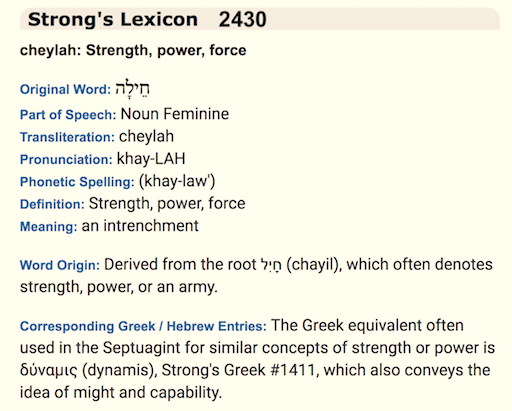512x411 pixels.
Task: Click the khay-LAH pronunciation text
Action: tap(151, 159)
